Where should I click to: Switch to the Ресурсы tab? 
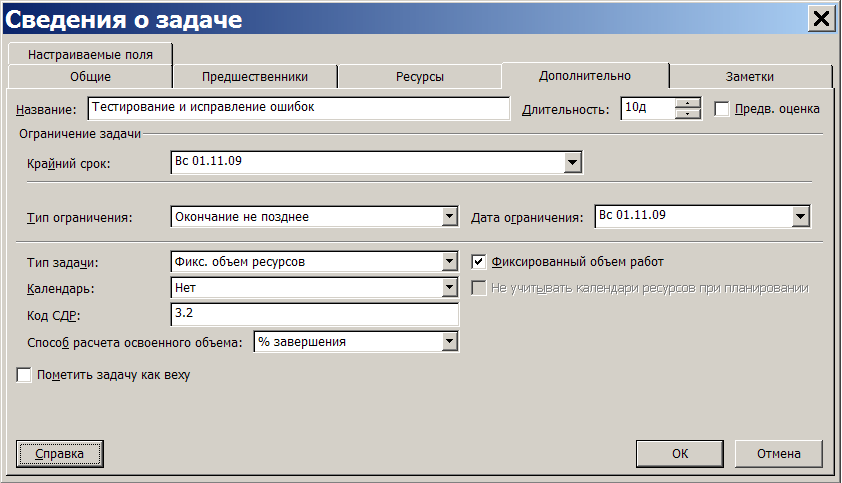click(420, 77)
